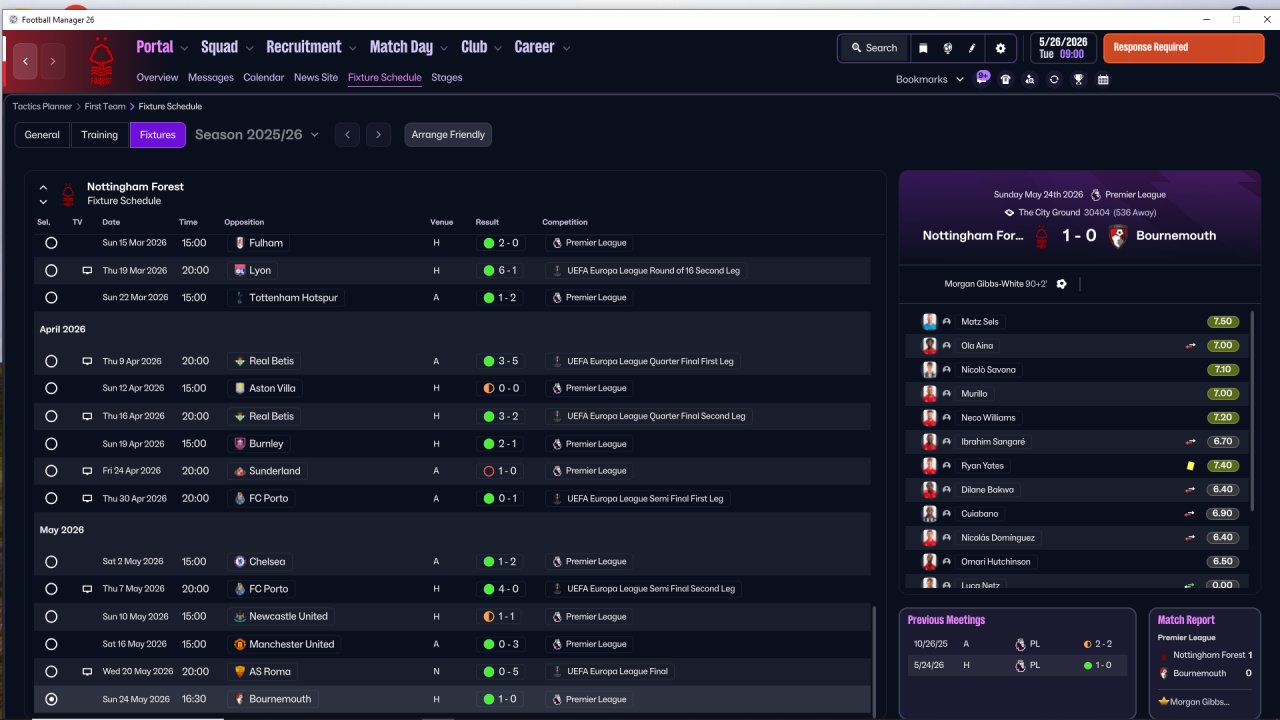
Task: Open the world globe icon in the top bar
Action: click(947, 48)
